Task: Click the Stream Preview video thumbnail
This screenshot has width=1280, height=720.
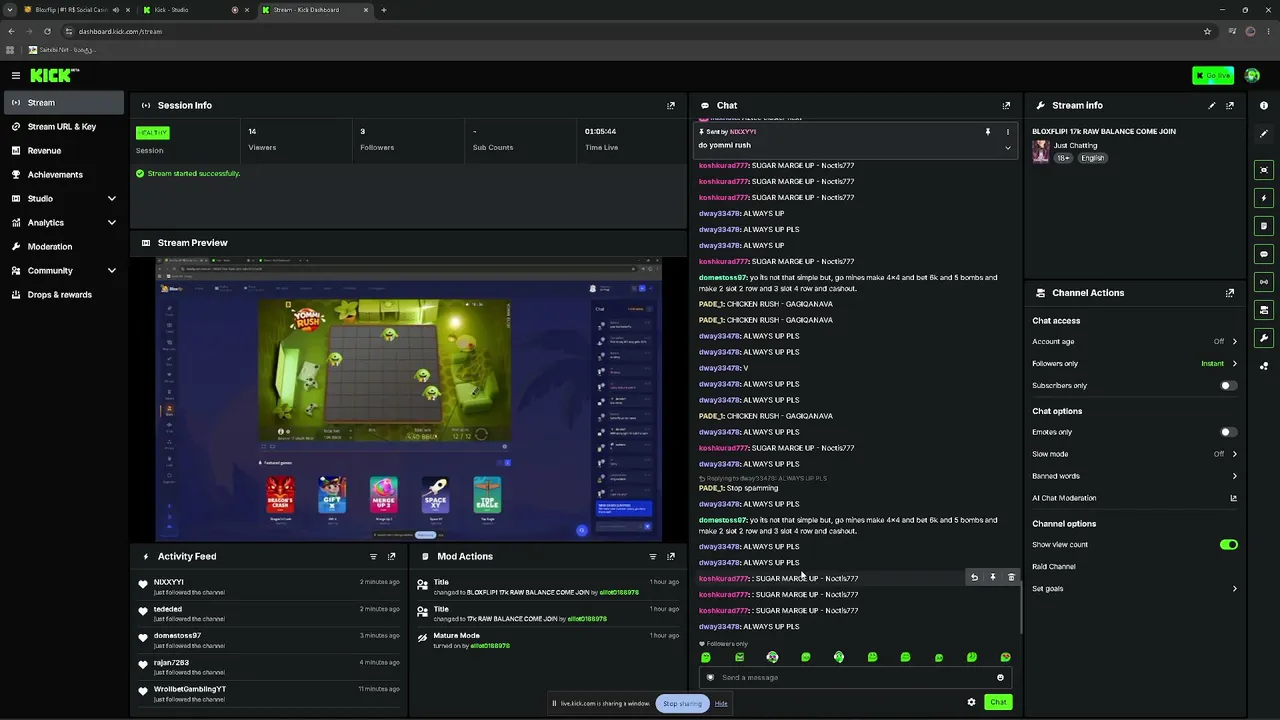Action: tap(408, 399)
